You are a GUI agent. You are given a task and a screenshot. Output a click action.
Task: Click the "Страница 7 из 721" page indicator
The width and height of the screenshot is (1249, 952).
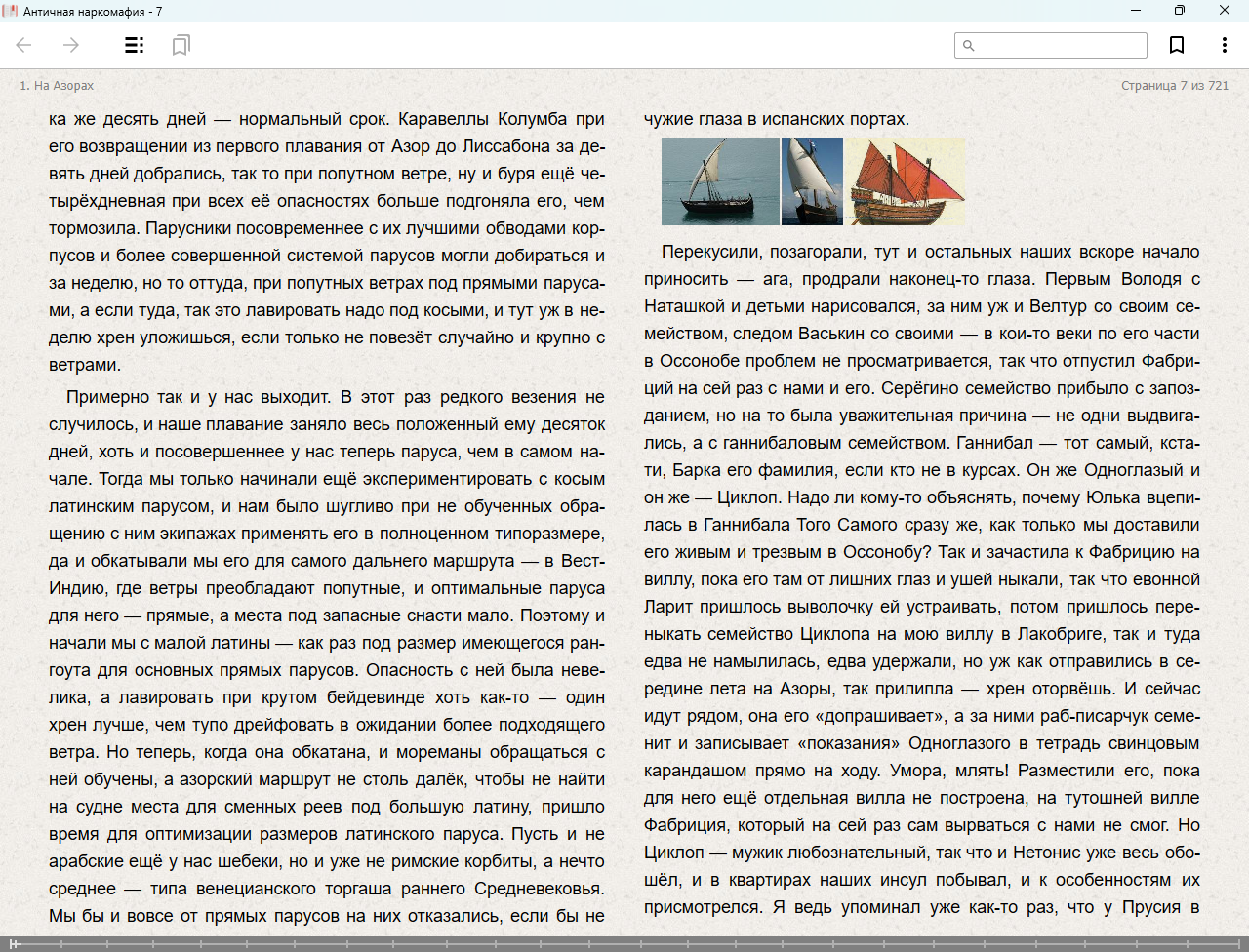[1174, 86]
